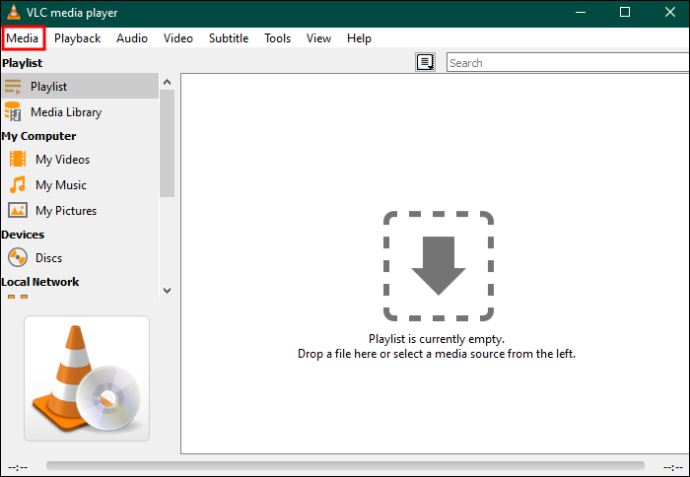Click the Devices section header
690x477 pixels.
point(23,235)
